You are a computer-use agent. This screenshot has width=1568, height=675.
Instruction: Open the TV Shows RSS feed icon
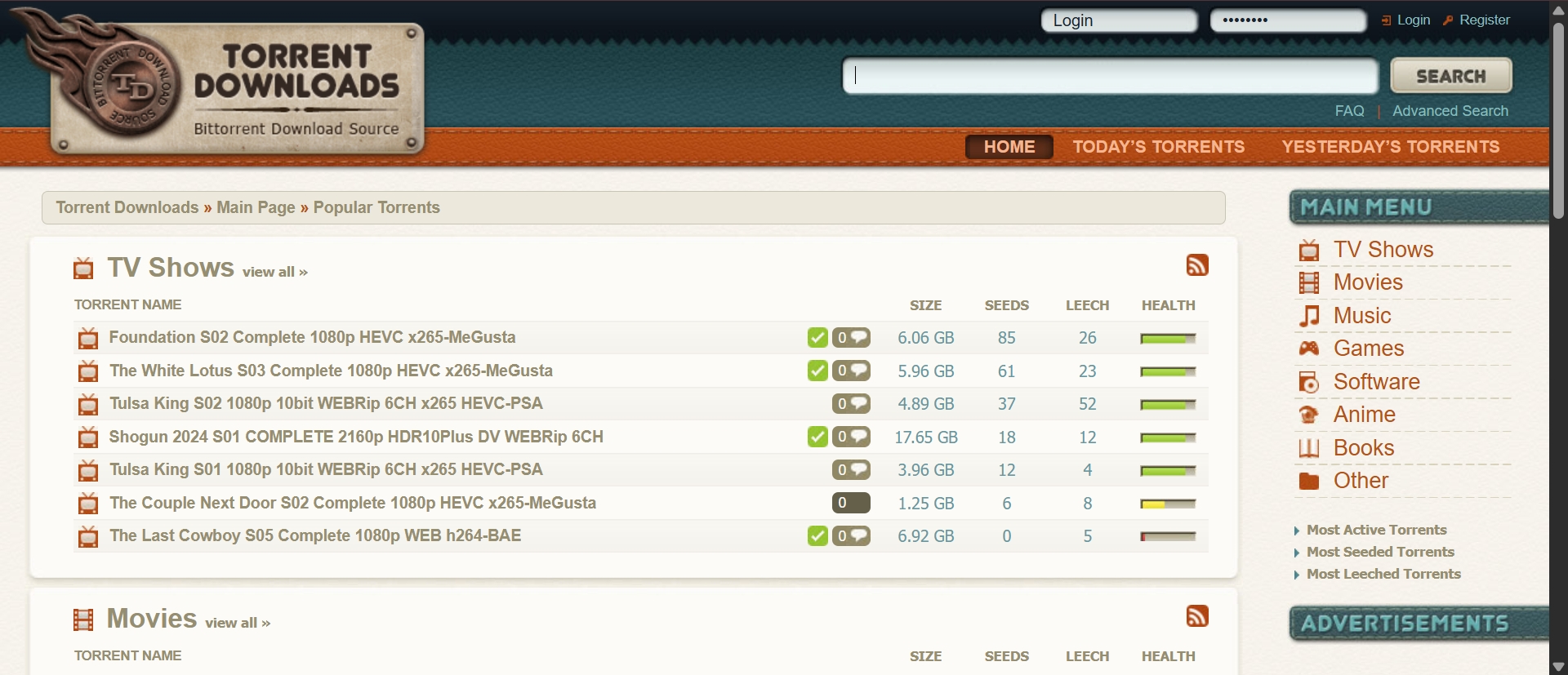point(1197,265)
